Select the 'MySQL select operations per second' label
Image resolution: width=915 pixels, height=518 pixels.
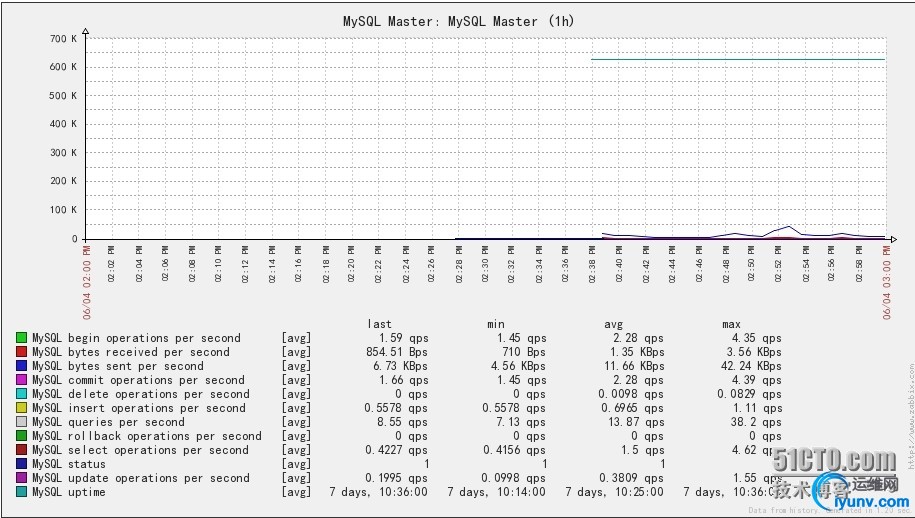140,450
